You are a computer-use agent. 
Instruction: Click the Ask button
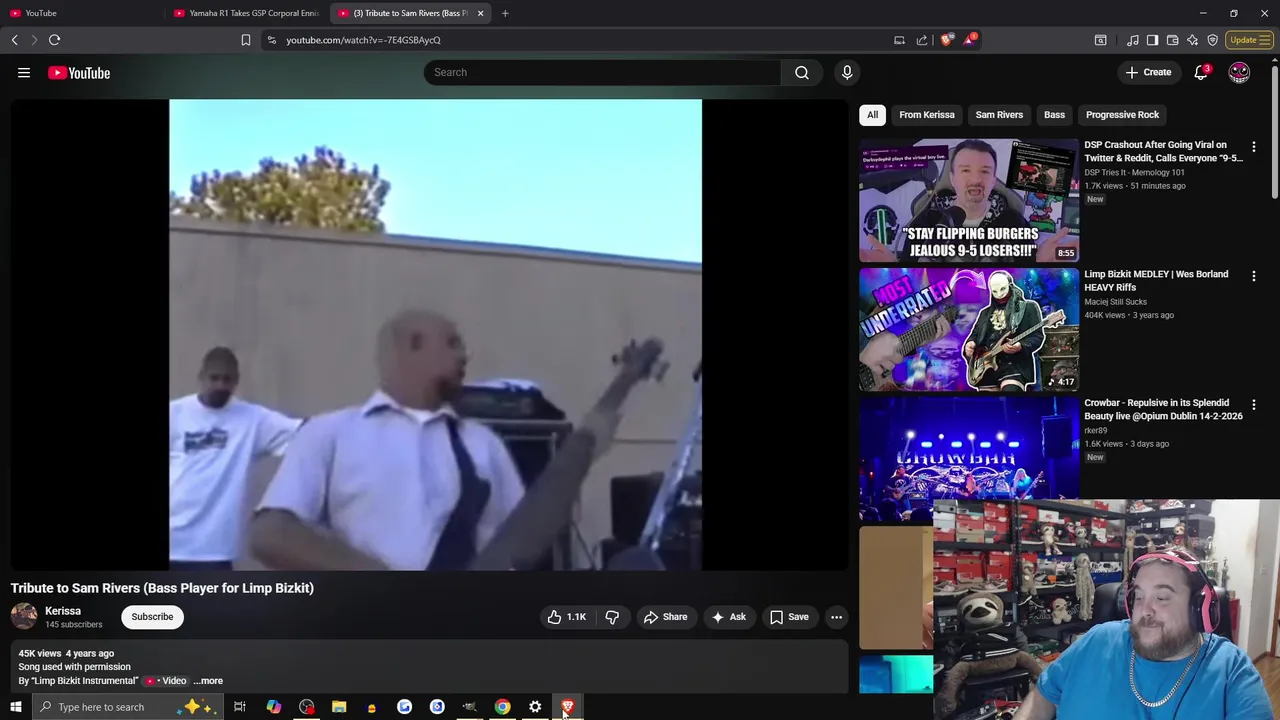pyautogui.click(x=728, y=617)
